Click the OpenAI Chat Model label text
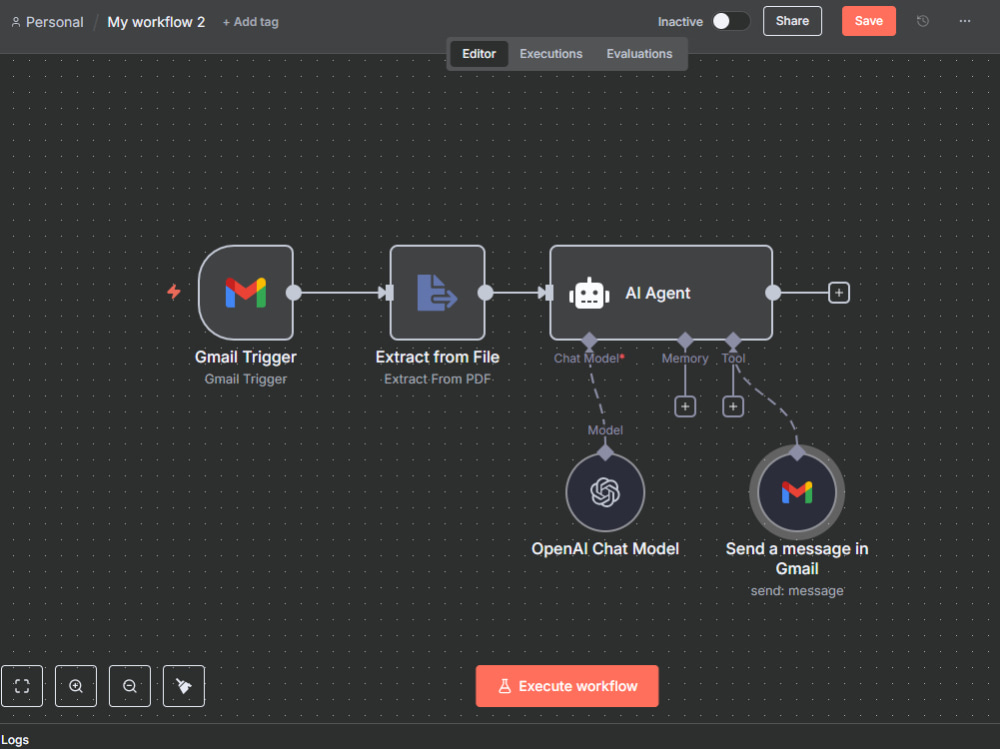This screenshot has width=1000, height=749. [x=605, y=549]
